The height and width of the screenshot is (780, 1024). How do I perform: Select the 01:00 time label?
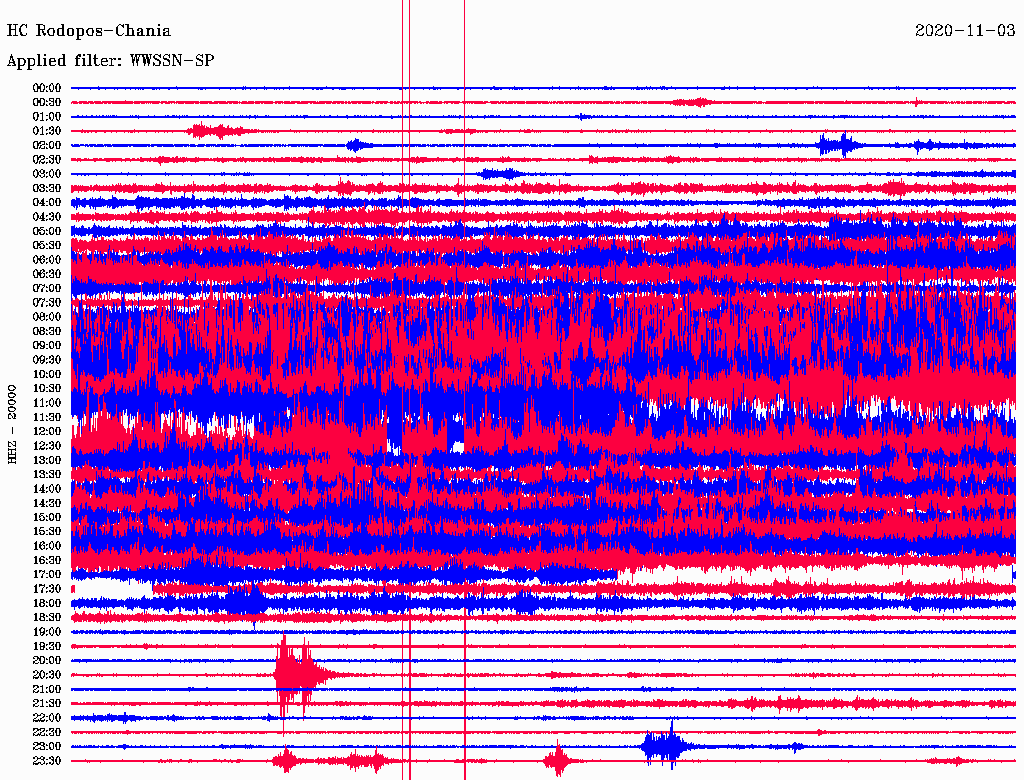[47, 117]
